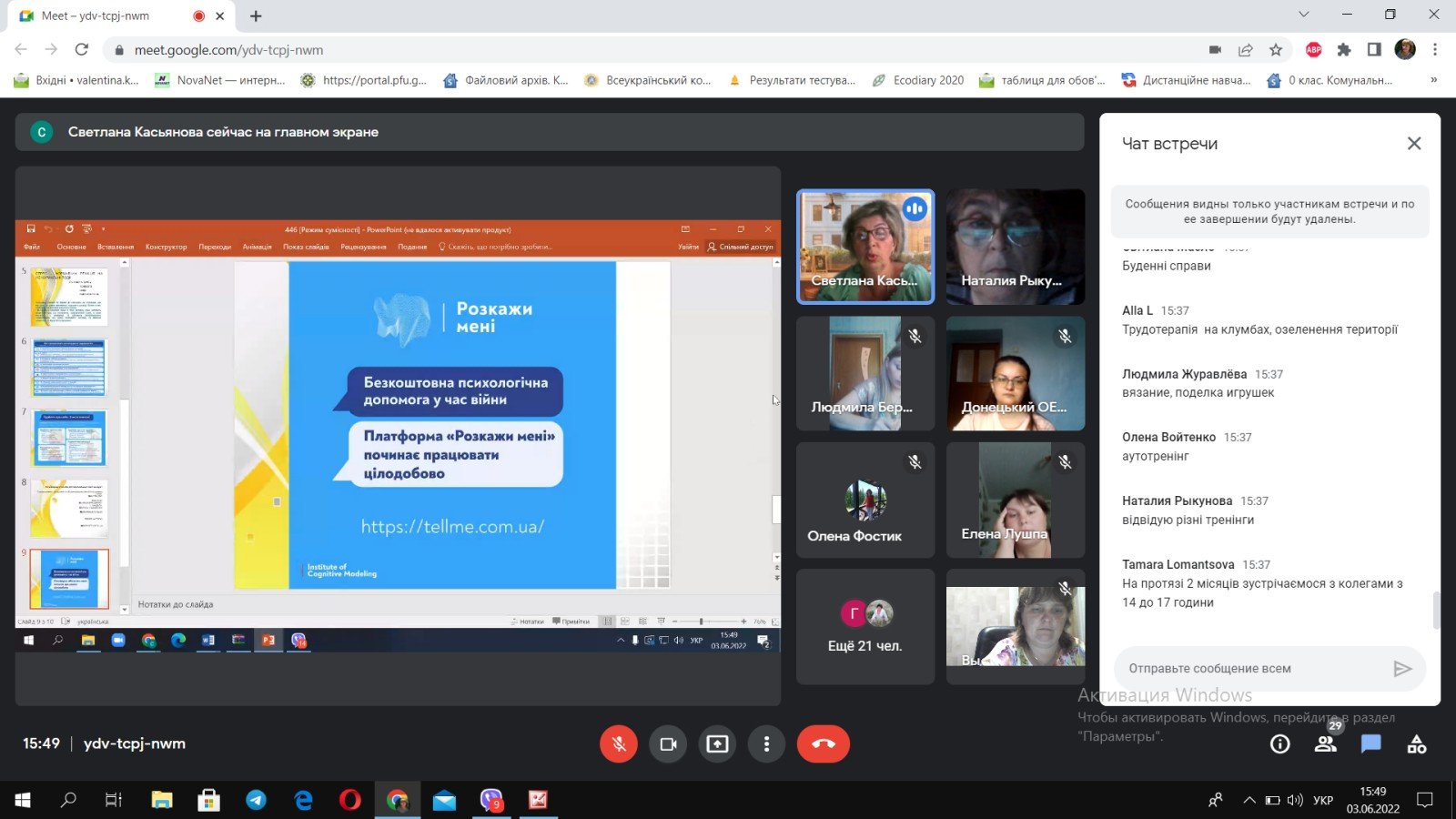Open Mail app from taskbar

[444, 801]
